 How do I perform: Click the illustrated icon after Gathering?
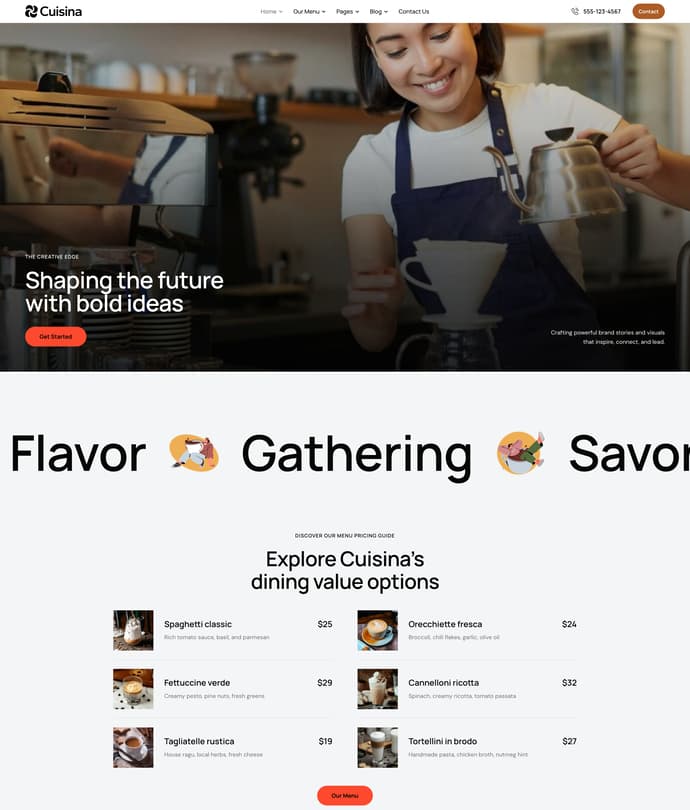521,453
